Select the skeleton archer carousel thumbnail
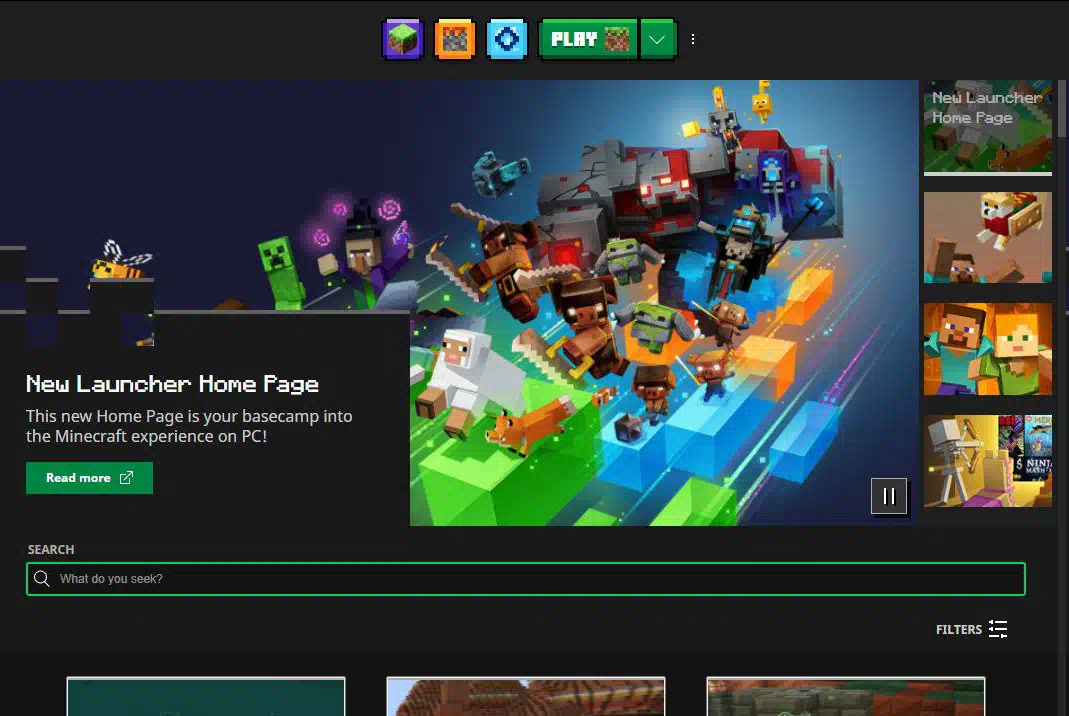Viewport: 1069px width, 716px height. click(988, 461)
